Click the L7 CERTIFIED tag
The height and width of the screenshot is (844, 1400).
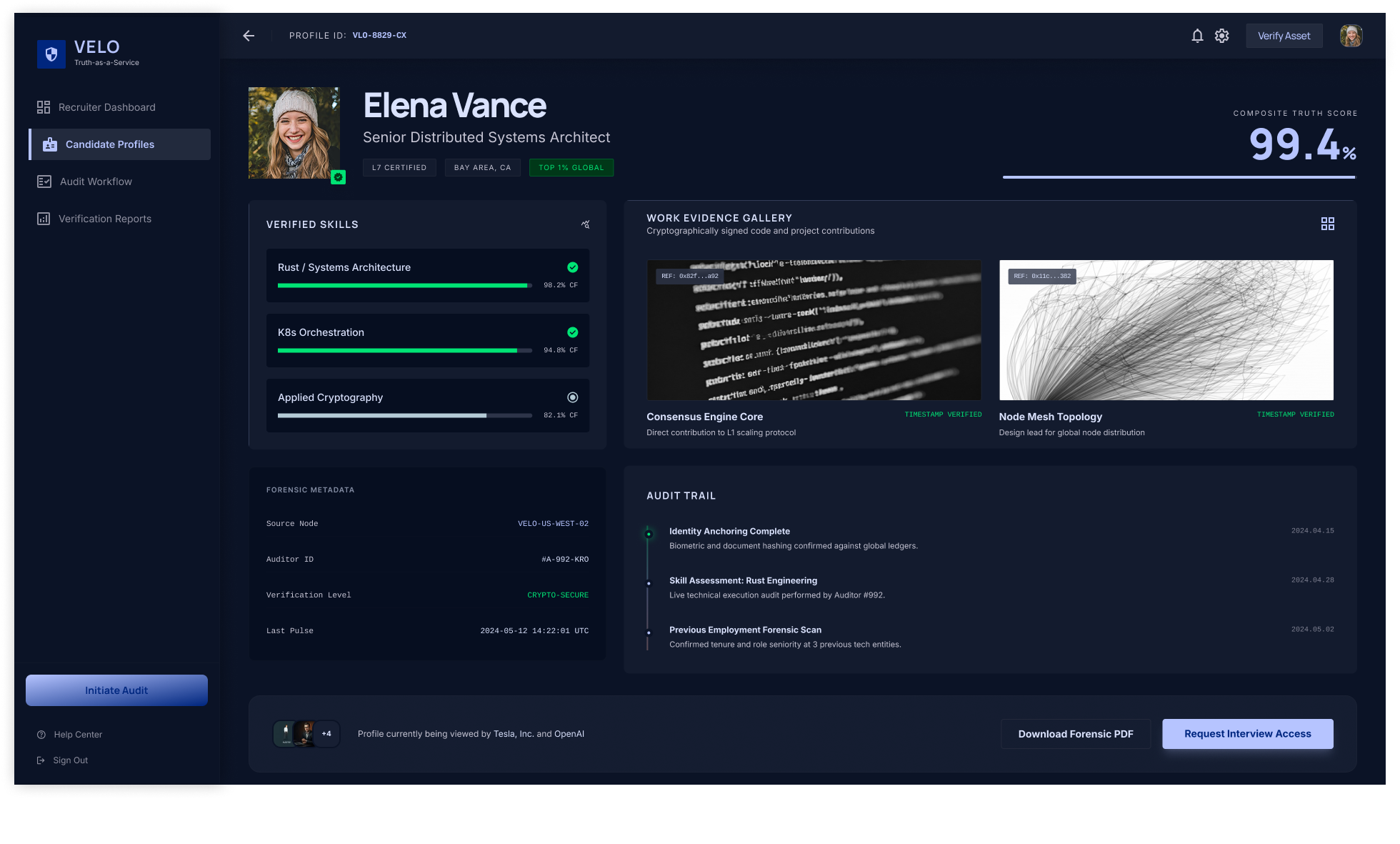399,168
